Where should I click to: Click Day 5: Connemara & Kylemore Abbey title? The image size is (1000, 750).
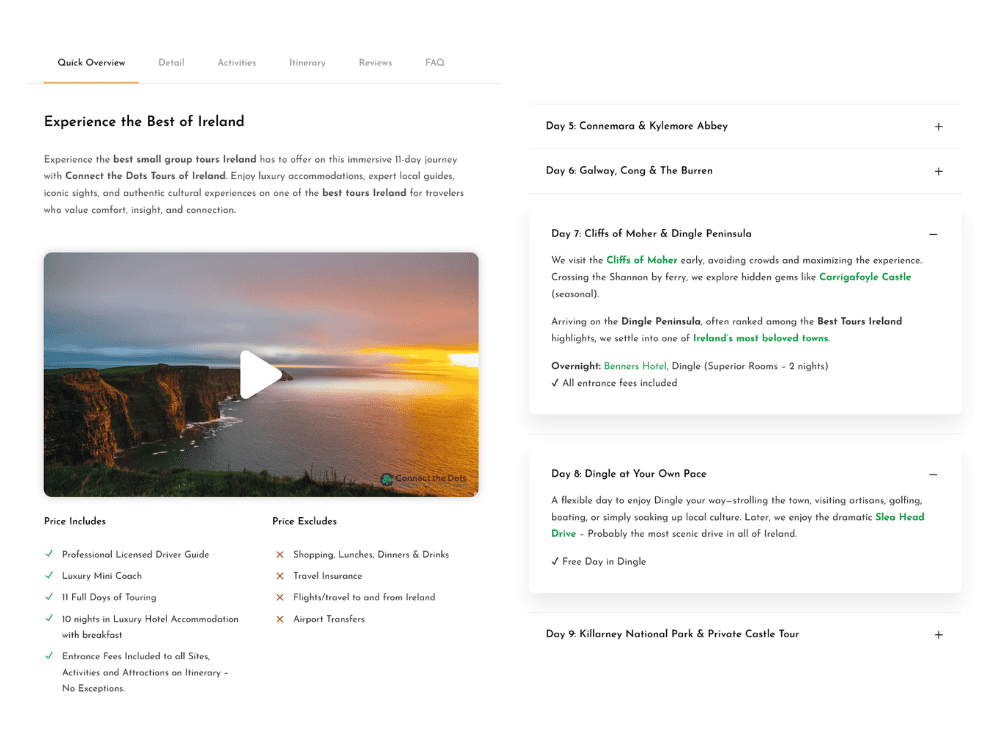636,126
